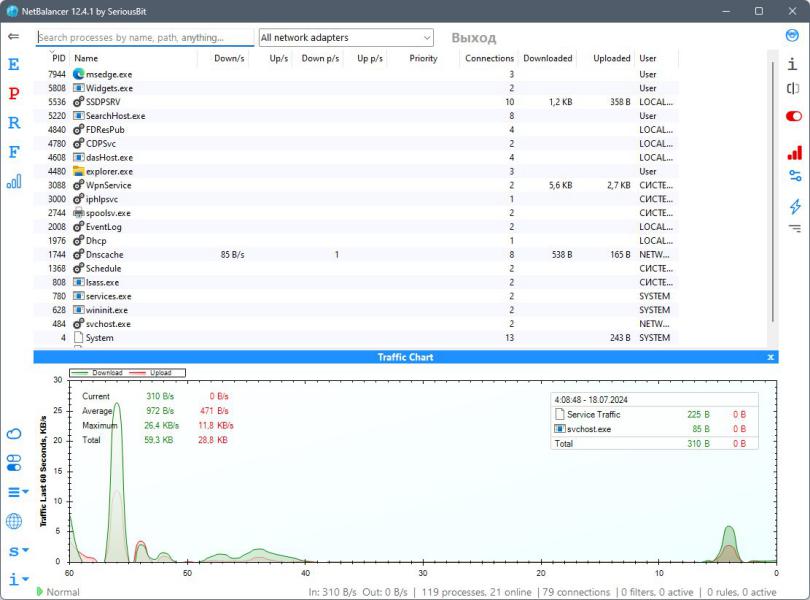The height and width of the screenshot is (600, 810).
Task: Click the Download legend entry
Action: click(x=97, y=373)
